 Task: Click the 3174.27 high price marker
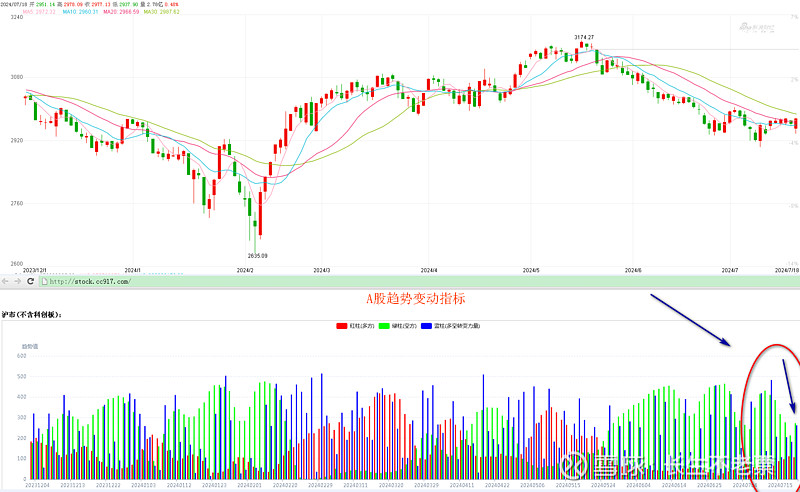tap(584, 37)
